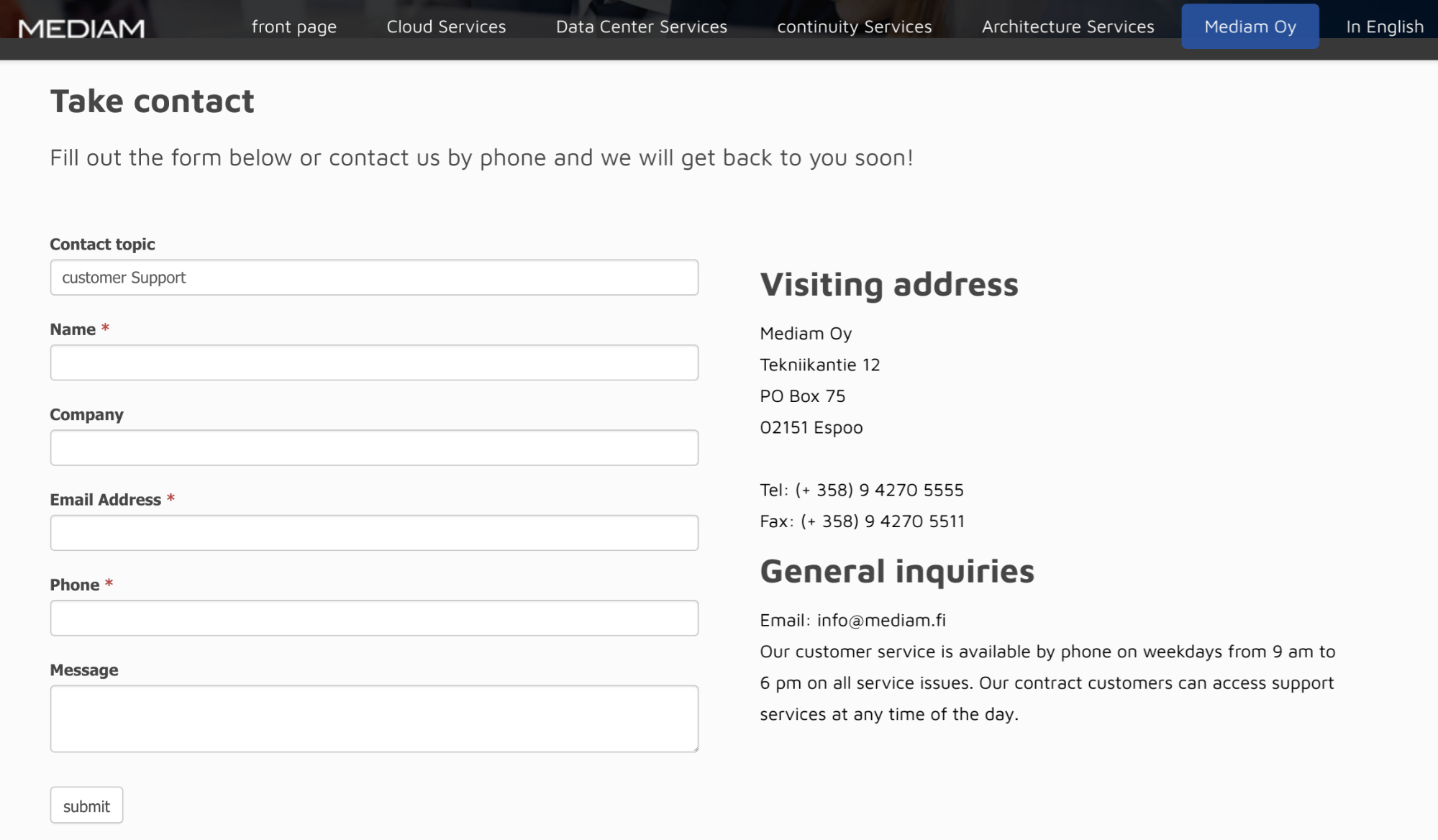Click the Mediam Oy nav button
This screenshot has height=840, width=1438.
tap(1250, 27)
